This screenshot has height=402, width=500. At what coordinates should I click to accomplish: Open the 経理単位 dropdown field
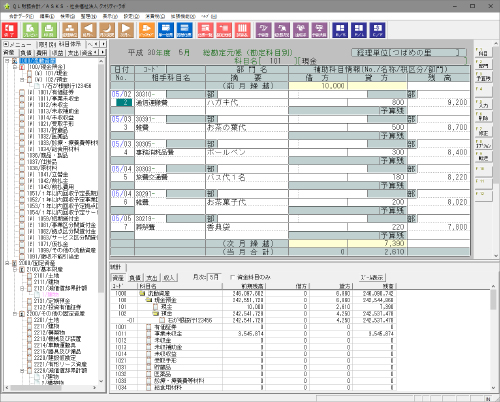[x=409, y=53]
